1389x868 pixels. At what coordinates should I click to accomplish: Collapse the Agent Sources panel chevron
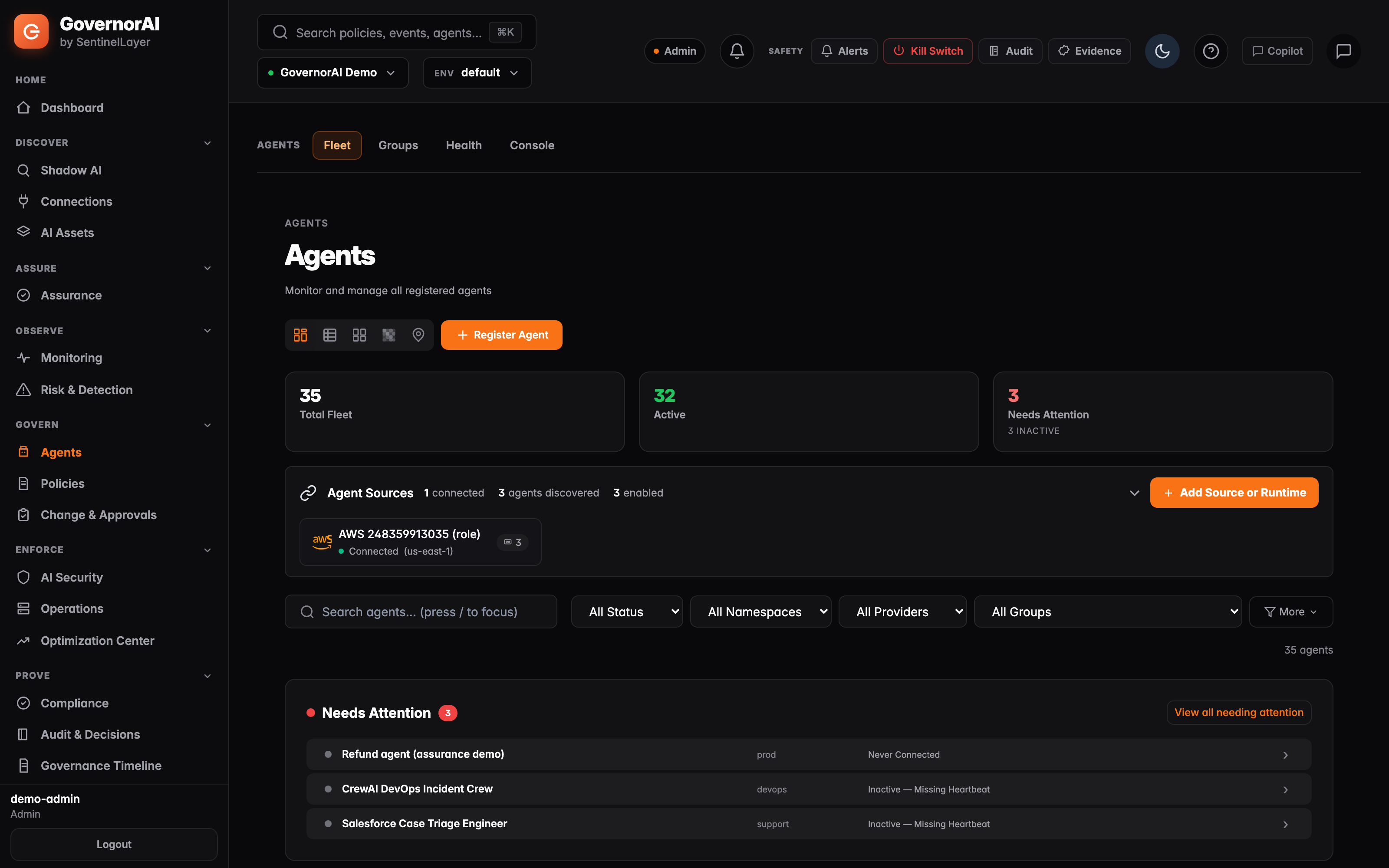coord(1134,493)
